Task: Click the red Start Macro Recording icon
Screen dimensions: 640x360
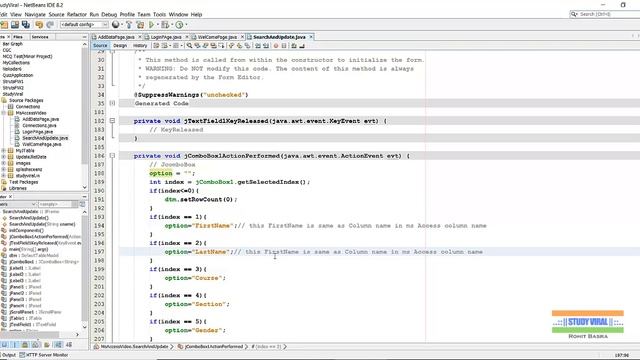Action: [x=276, y=46]
